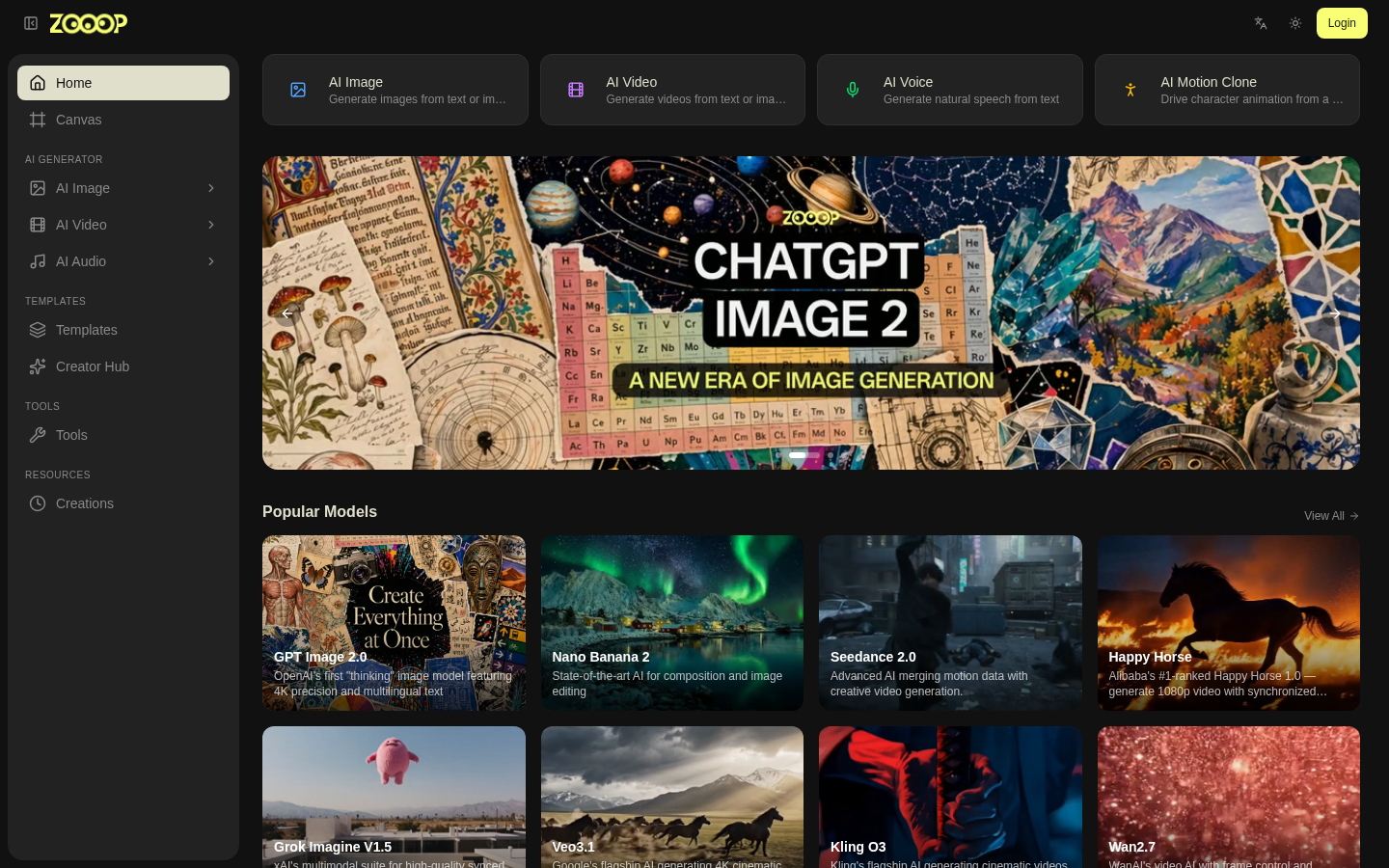Click the Tools wrench icon
Screen dimensions: 1389x868
(x=38, y=435)
